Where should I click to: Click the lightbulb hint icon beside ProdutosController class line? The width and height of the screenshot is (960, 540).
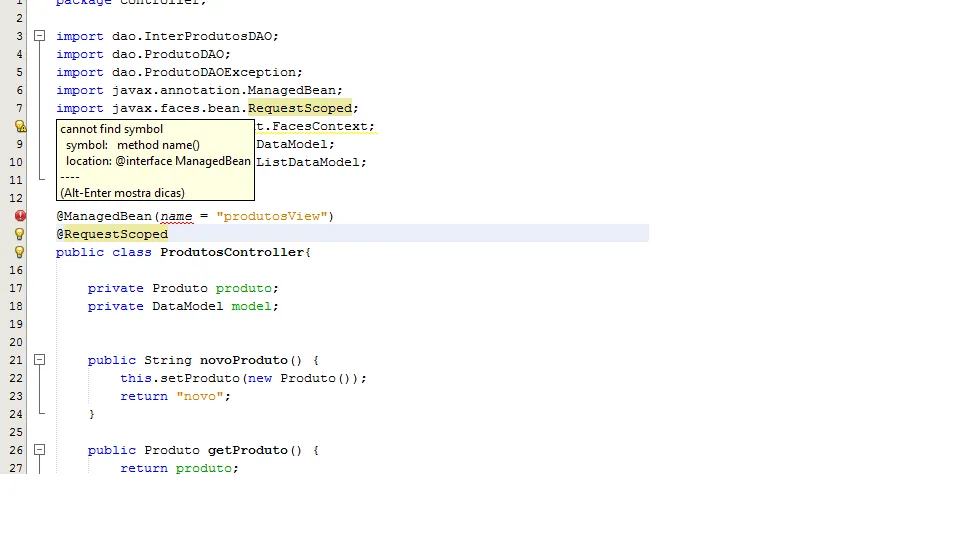click(x=20, y=252)
